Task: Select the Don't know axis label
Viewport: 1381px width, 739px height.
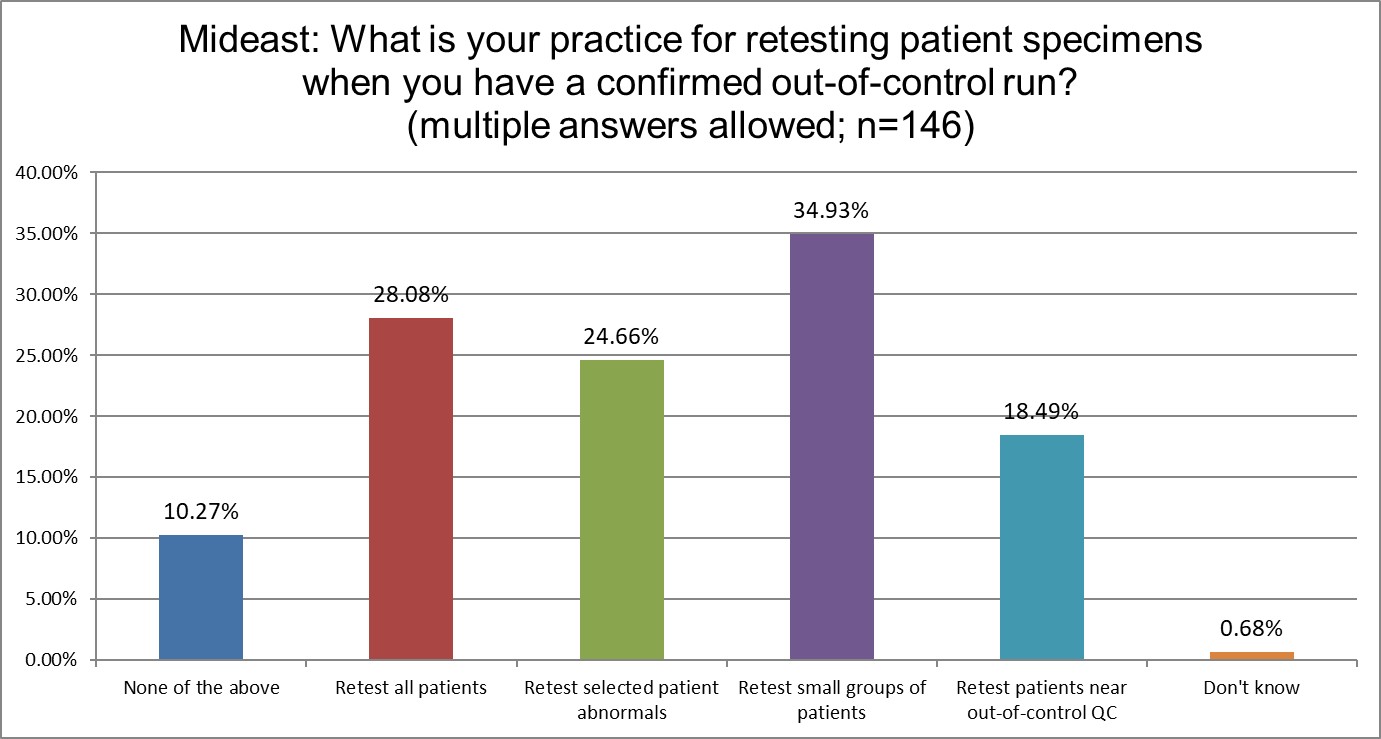Action: click(1252, 688)
